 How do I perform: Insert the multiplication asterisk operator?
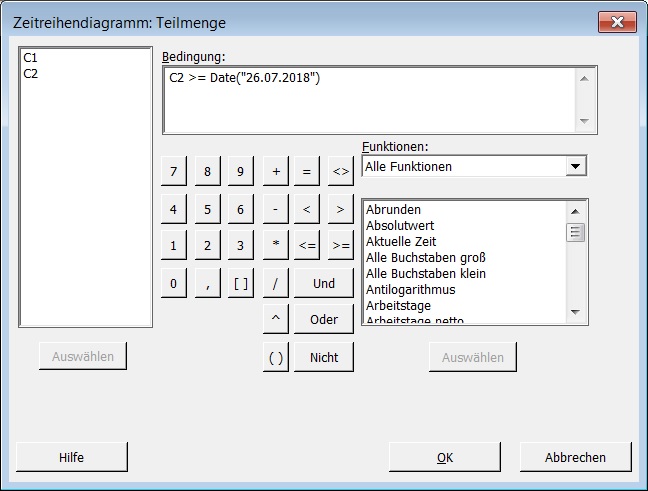click(276, 246)
